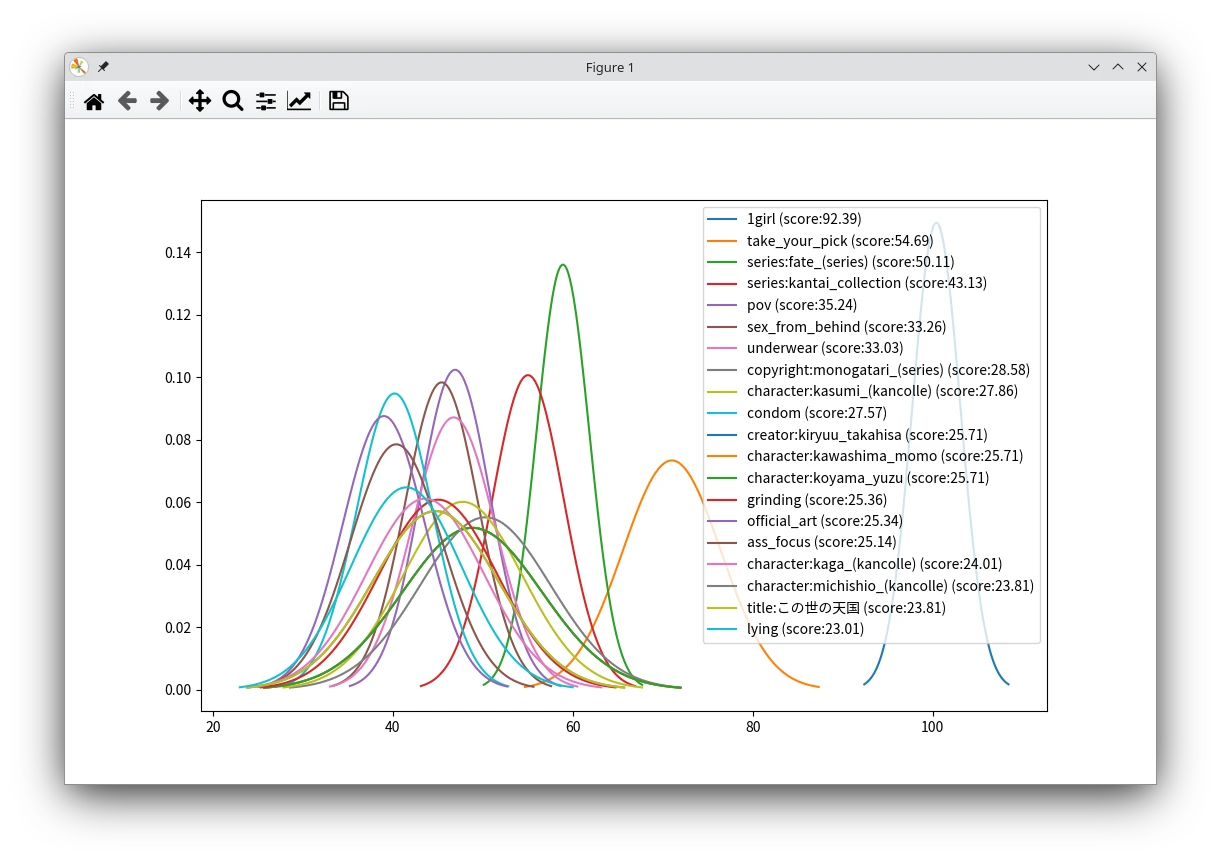Maximize window using the up chevron
This screenshot has width=1221, height=861.
point(1118,67)
